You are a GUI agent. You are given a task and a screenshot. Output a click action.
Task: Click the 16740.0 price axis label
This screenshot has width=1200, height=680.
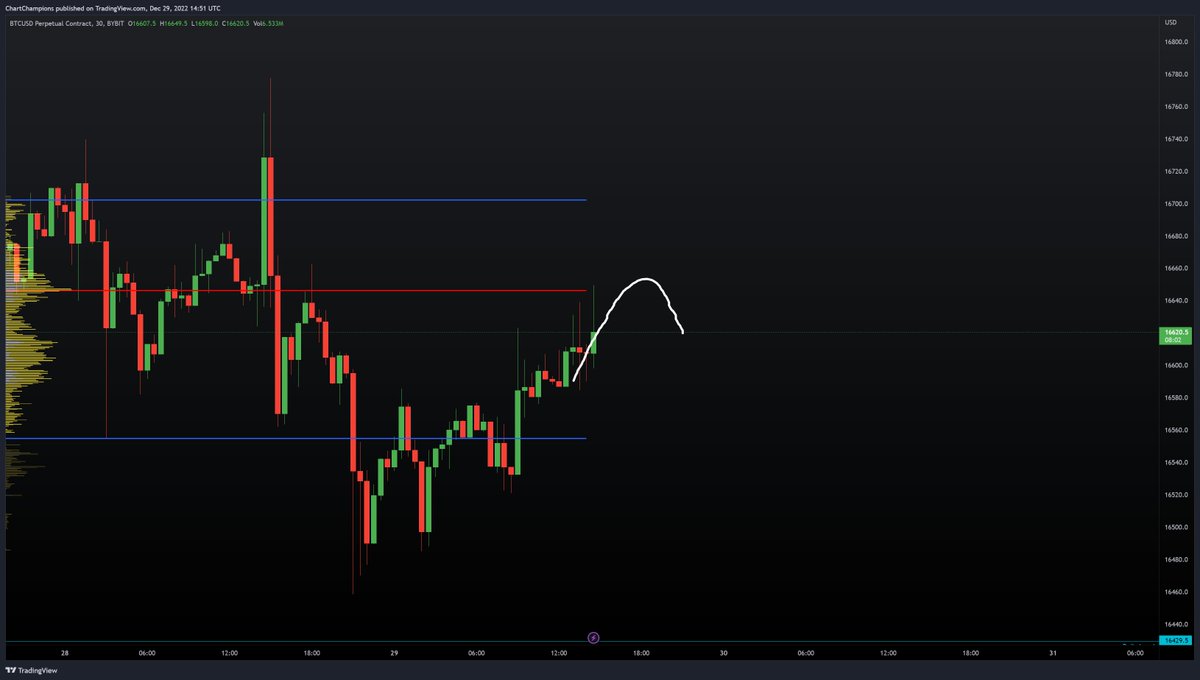pyautogui.click(x=1174, y=139)
